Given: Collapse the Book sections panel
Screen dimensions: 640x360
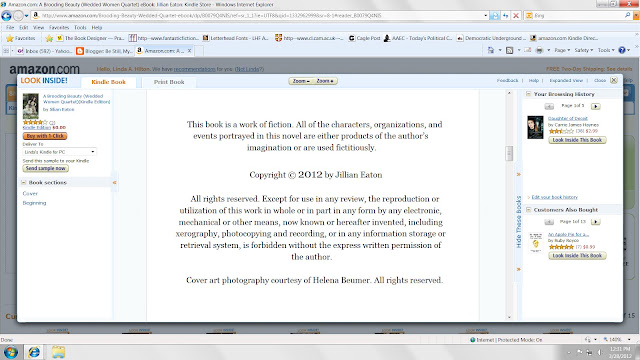Looking at the screenshot, I should tap(23, 182).
